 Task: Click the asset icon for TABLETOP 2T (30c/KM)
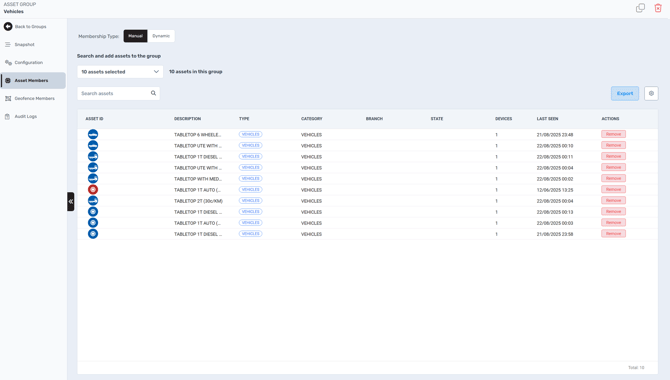[x=93, y=200]
